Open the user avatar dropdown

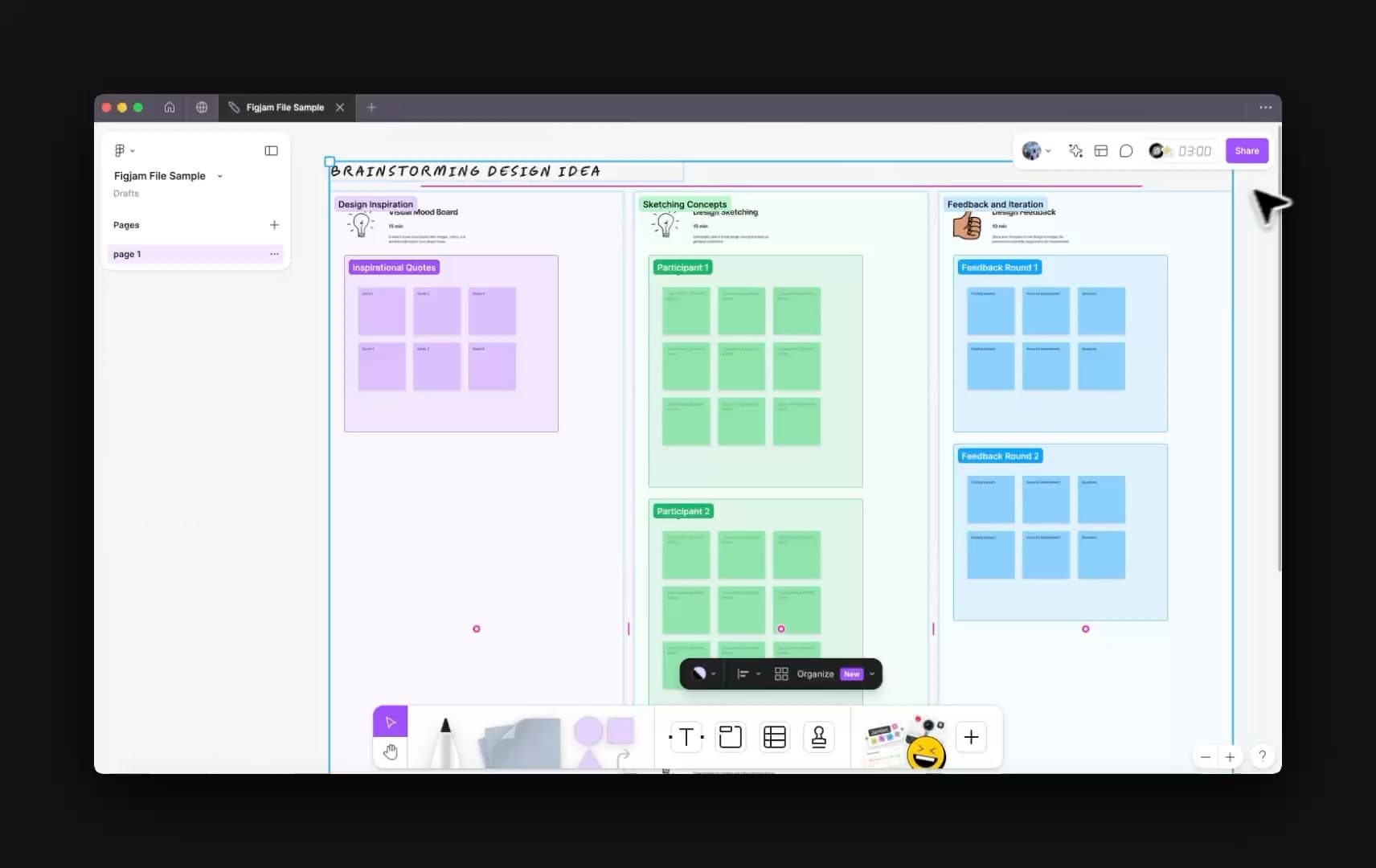1036,151
